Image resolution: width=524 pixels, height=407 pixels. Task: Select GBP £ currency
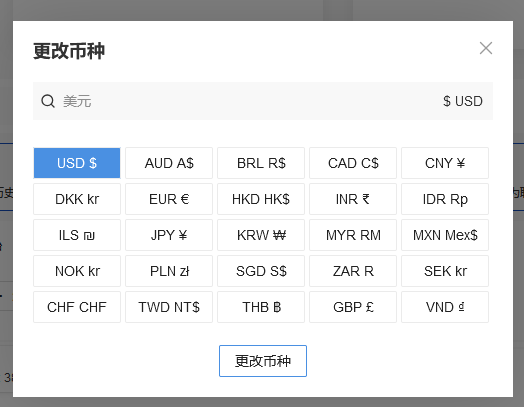pyautogui.click(x=353, y=307)
